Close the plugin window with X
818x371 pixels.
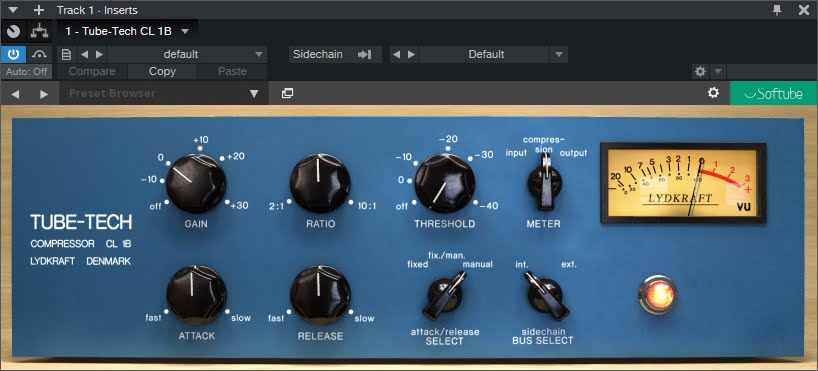804,10
